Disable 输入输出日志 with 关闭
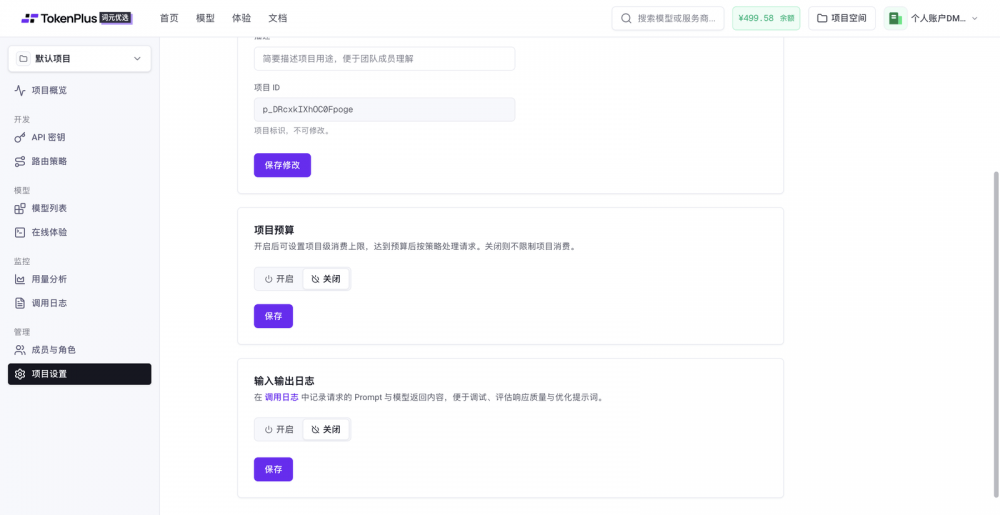Image resolution: width=1000 pixels, height=515 pixels. [326, 430]
